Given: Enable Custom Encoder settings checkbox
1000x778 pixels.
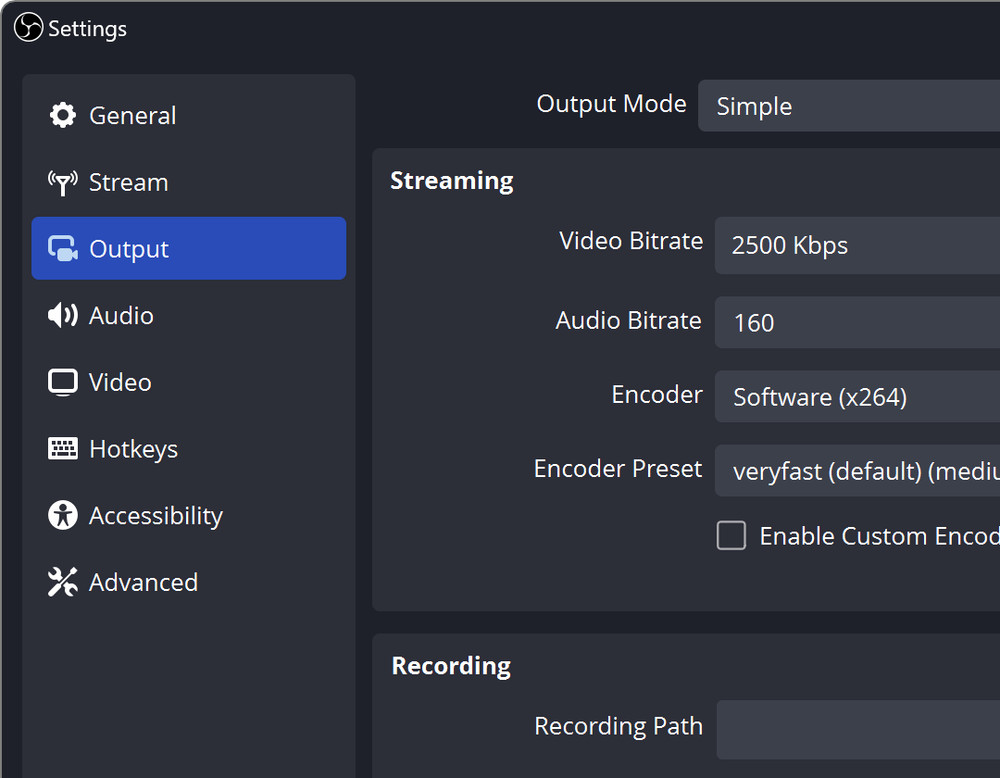Looking at the screenshot, I should pyautogui.click(x=731, y=536).
